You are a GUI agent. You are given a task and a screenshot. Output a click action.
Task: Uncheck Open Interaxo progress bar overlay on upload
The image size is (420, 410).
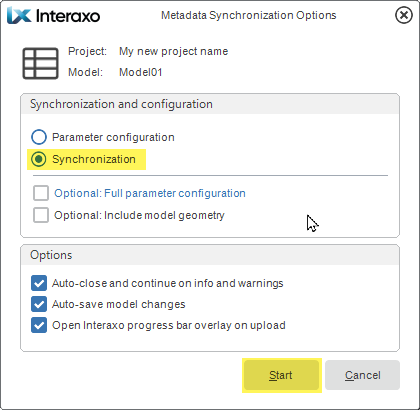coord(39,325)
